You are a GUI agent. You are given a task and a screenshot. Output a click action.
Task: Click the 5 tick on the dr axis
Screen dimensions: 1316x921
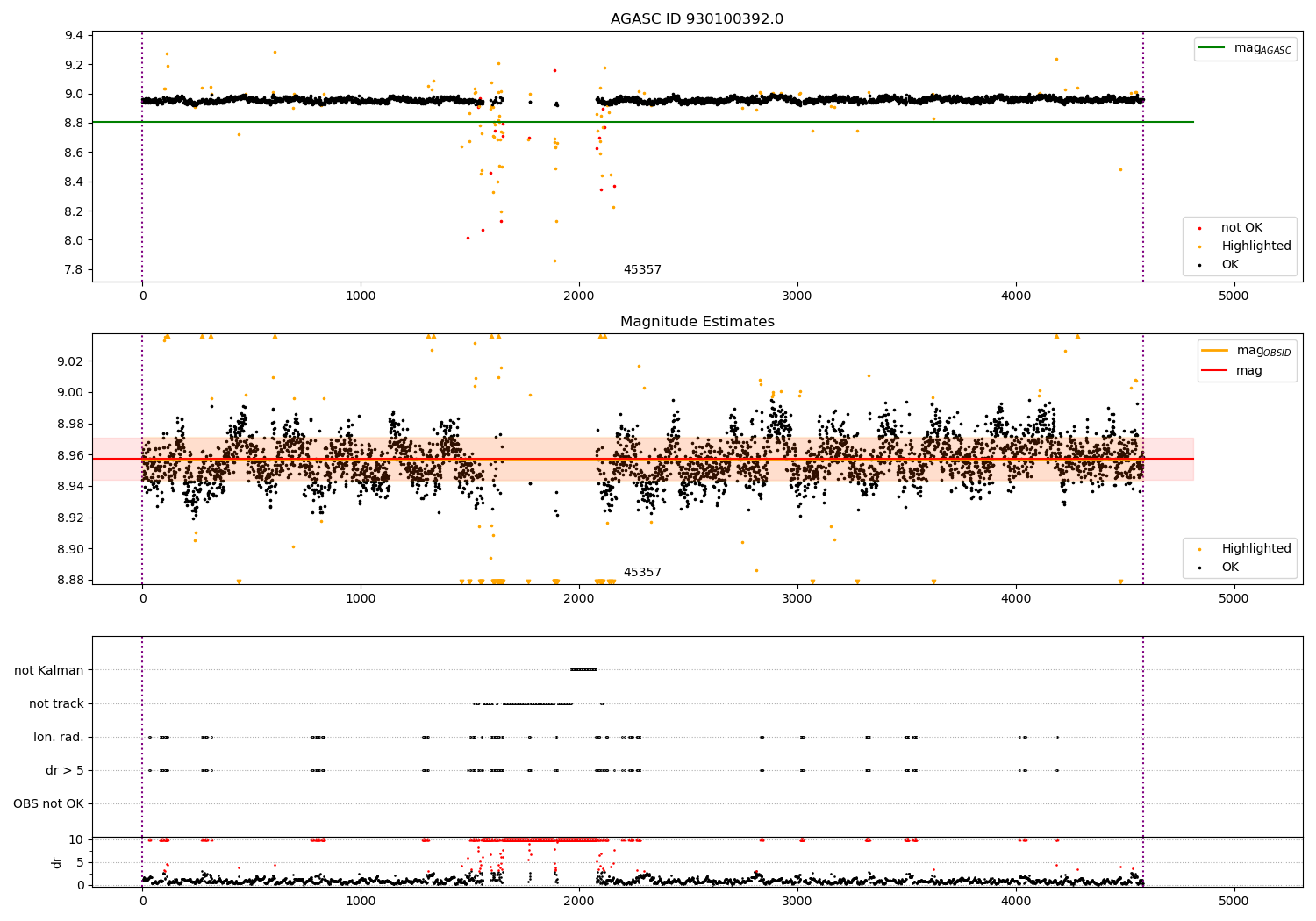(80, 863)
